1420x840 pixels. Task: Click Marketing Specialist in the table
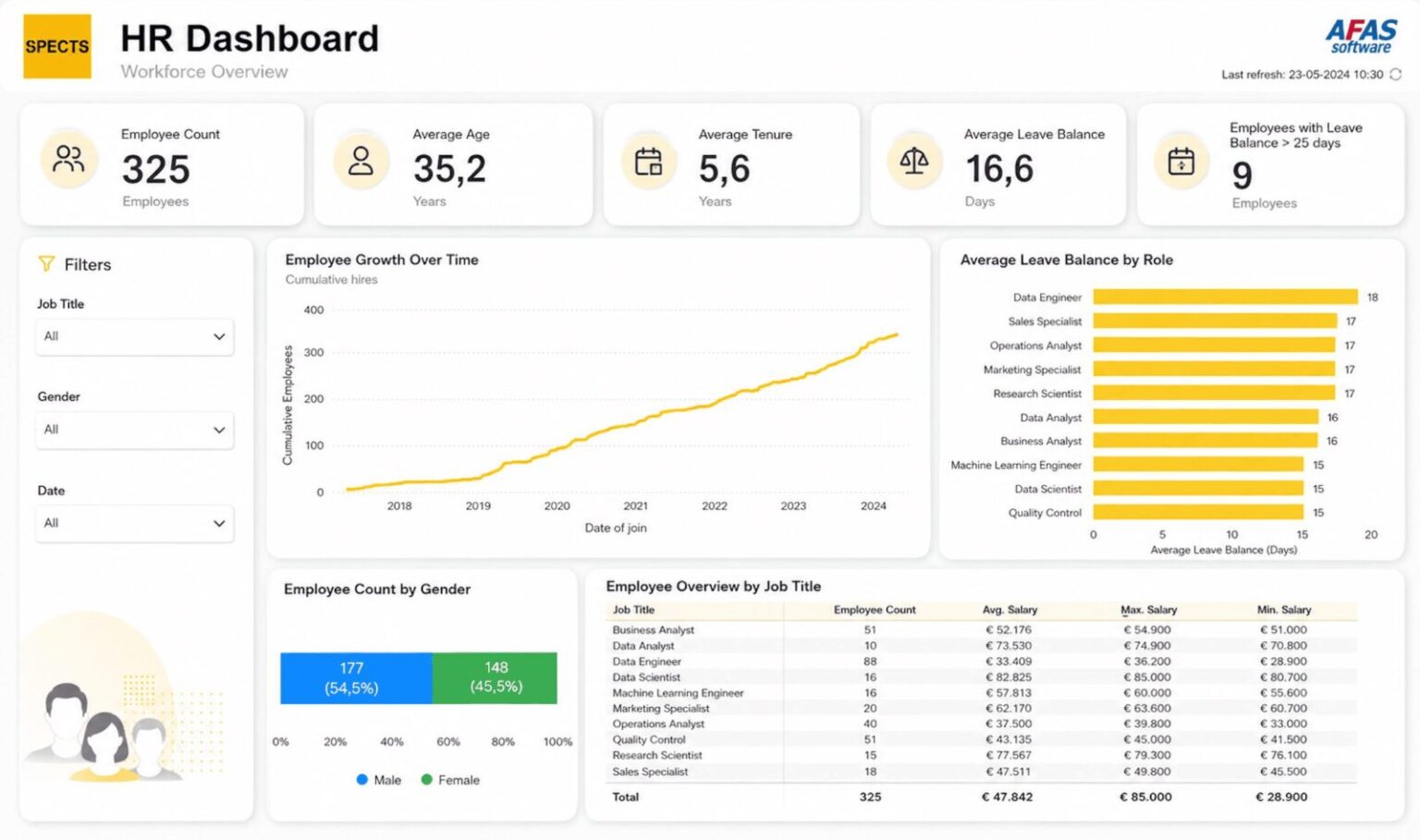[660, 709]
